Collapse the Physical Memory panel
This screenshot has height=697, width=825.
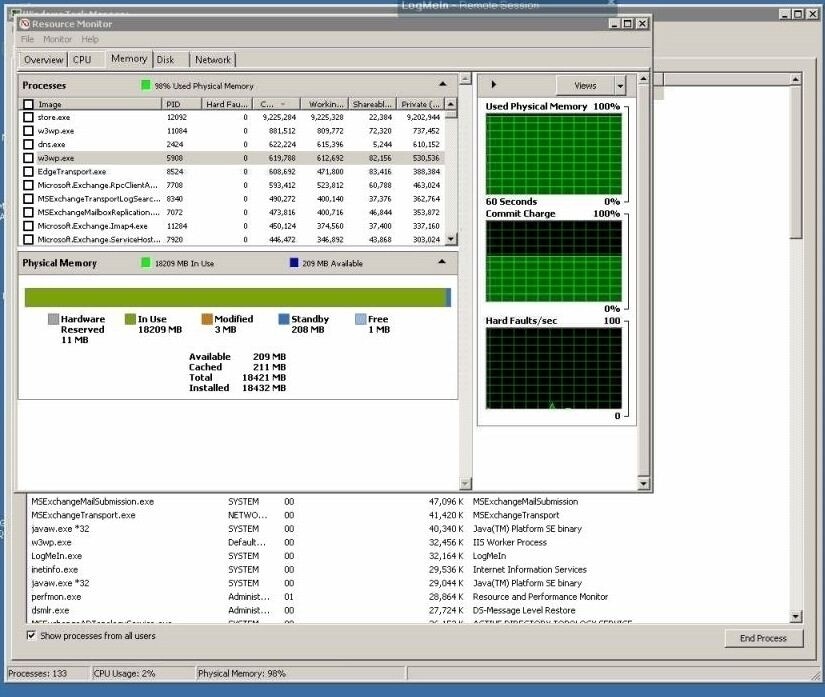coord(441,262)
